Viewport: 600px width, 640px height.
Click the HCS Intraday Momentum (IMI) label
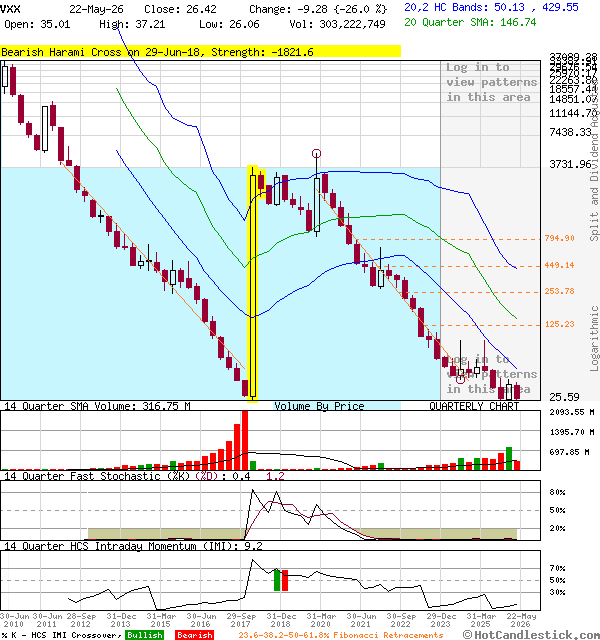coord(133,546)
